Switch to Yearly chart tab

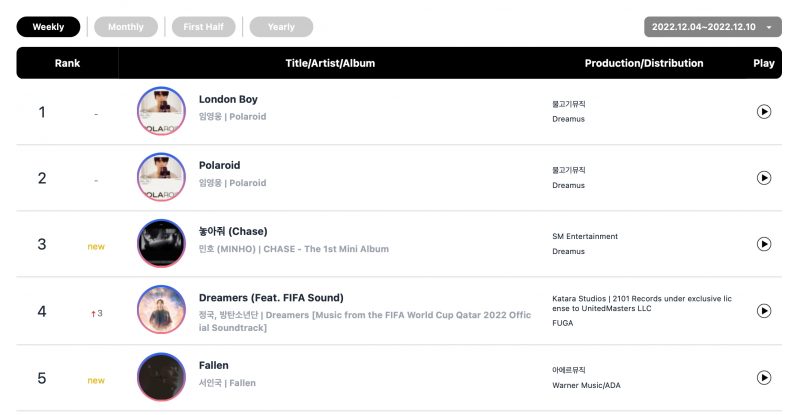(x=281, y=27)
